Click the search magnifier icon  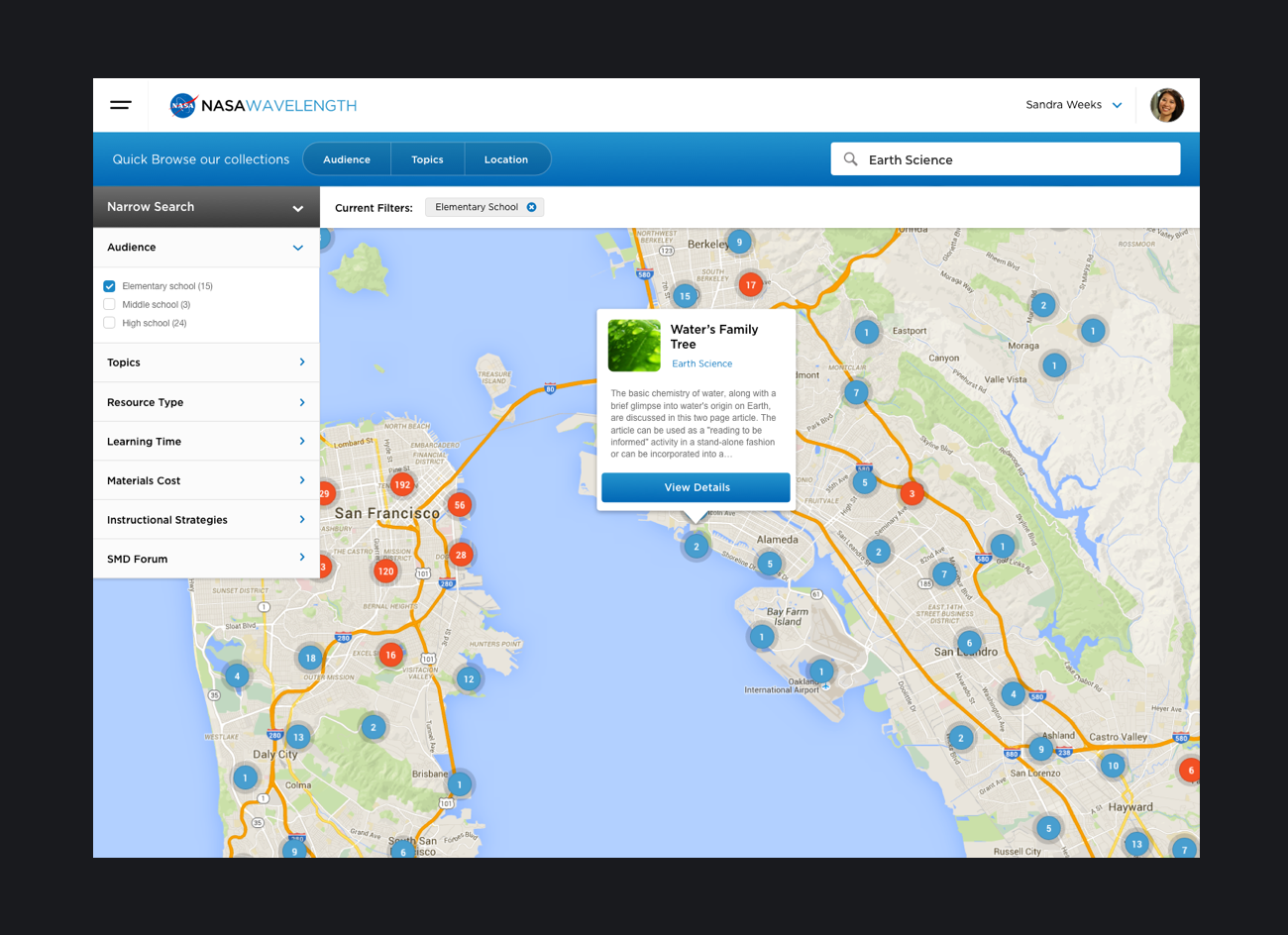[x=850, y=158]
